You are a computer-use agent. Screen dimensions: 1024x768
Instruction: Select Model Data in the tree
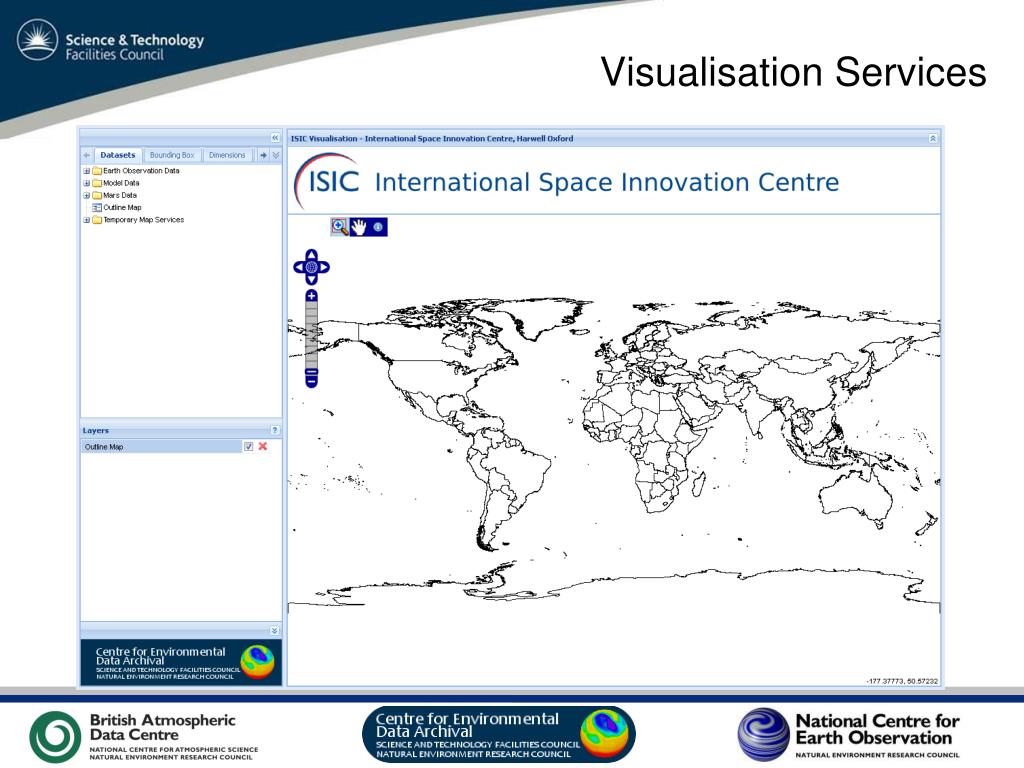pos(121,184)
